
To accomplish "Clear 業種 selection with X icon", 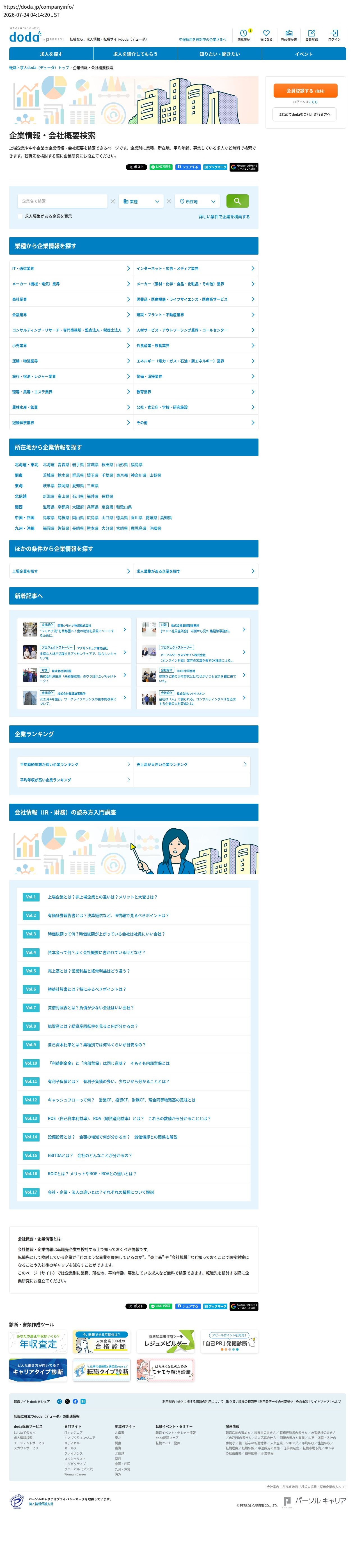I will coord(169,202).
